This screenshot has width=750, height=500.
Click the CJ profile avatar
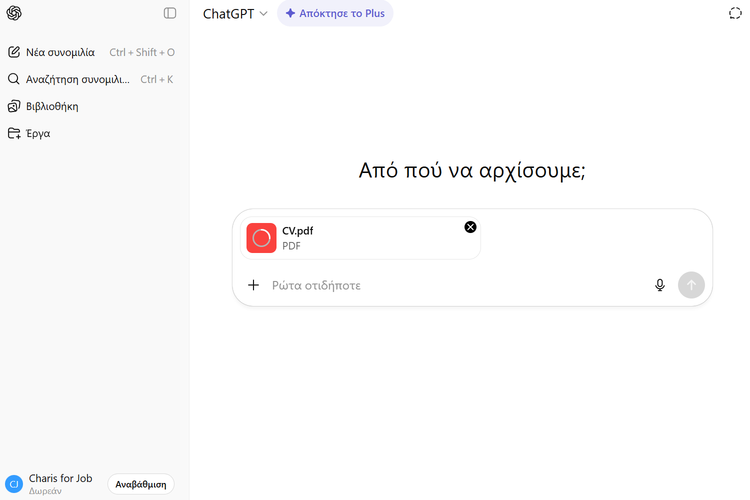[14, 484]
